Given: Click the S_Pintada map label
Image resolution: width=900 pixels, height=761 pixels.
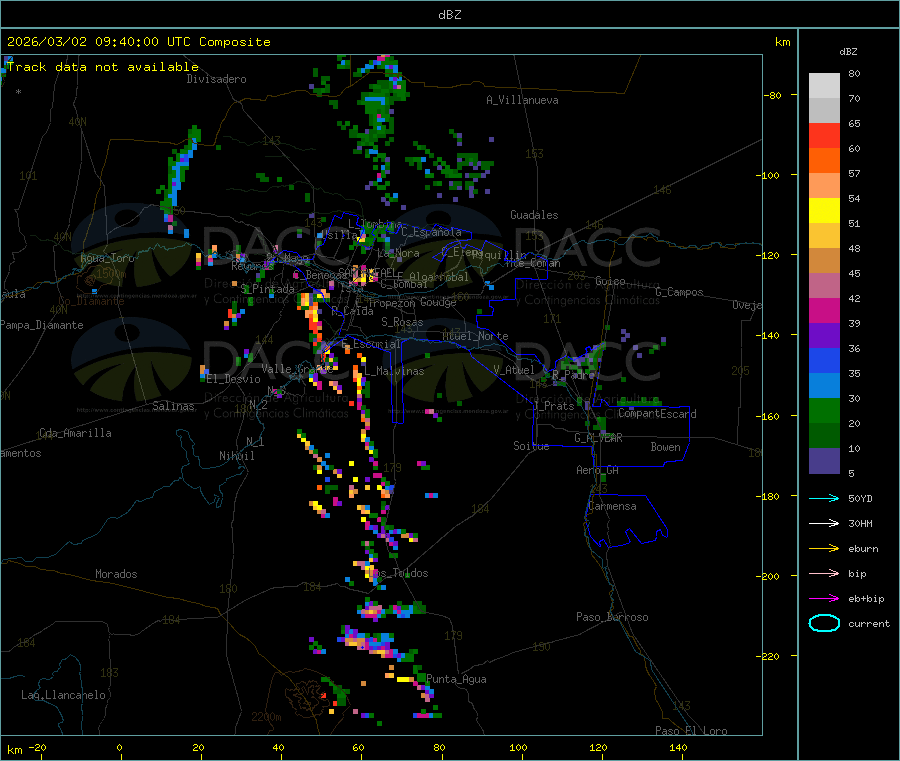Looking at the screenshot, I should tap(267, 289).
